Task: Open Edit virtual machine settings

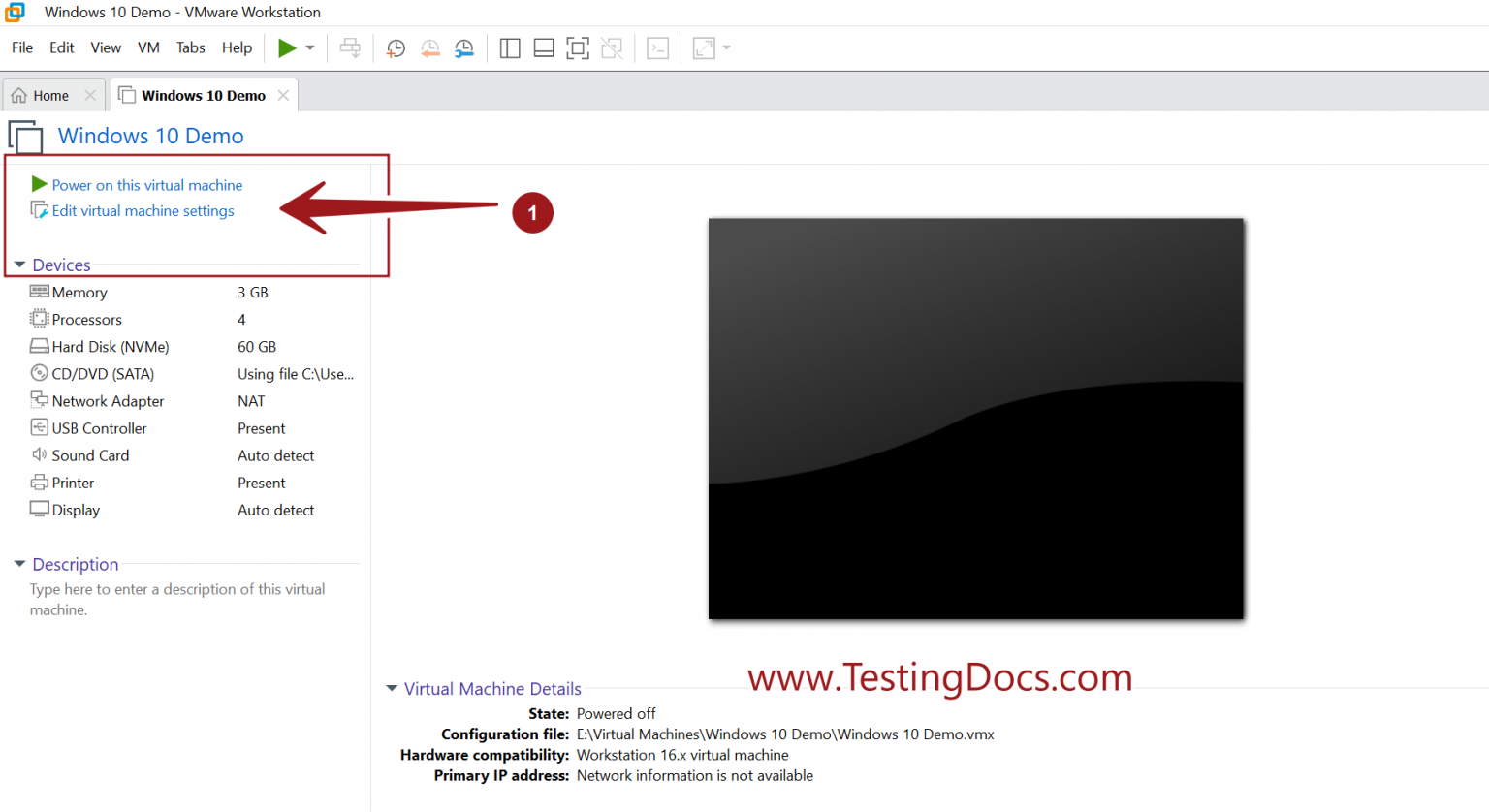Action: pos(143,210)
